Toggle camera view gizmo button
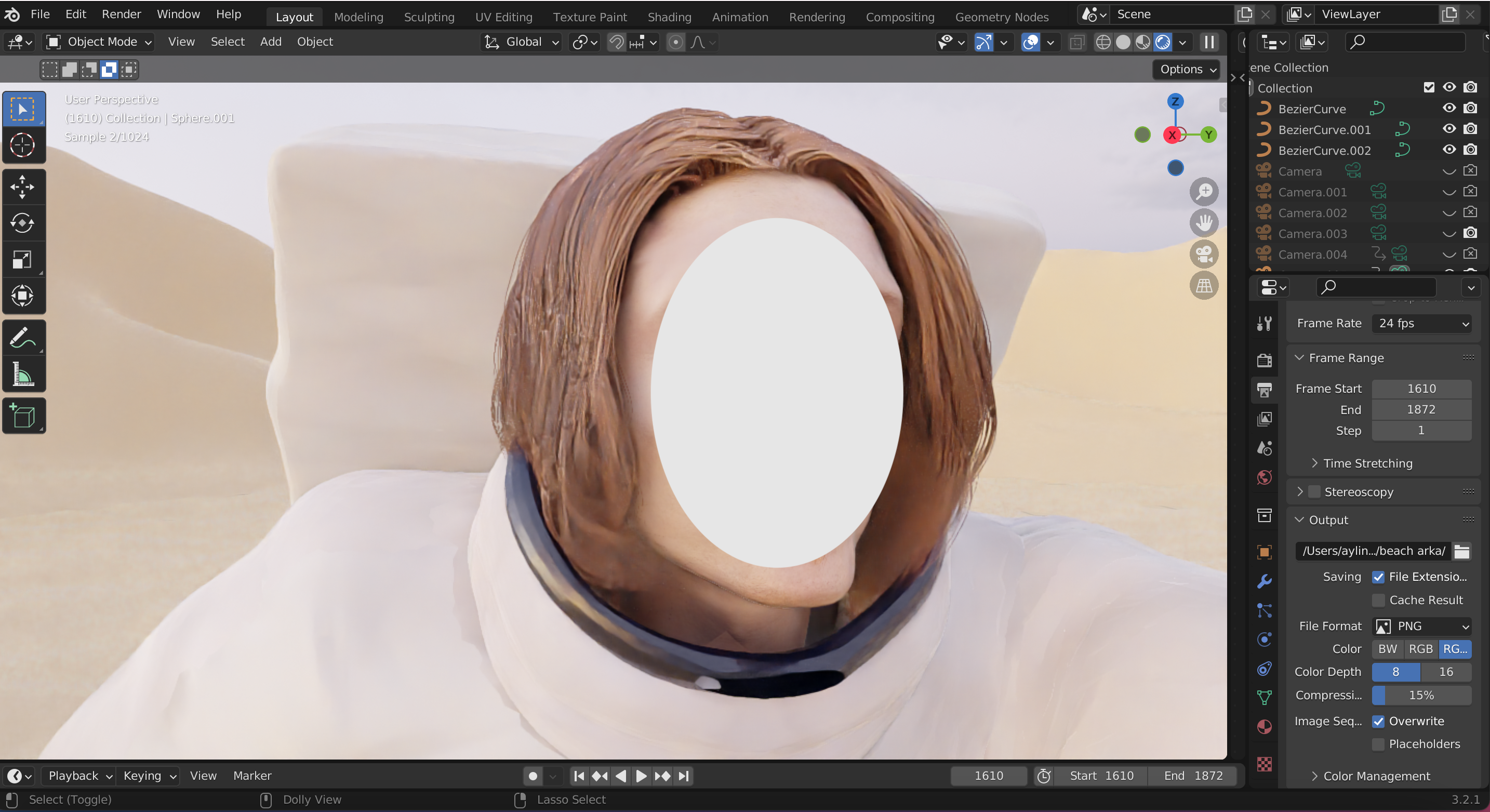This screenshot has width=1490, height=812. click(1204, 254)
